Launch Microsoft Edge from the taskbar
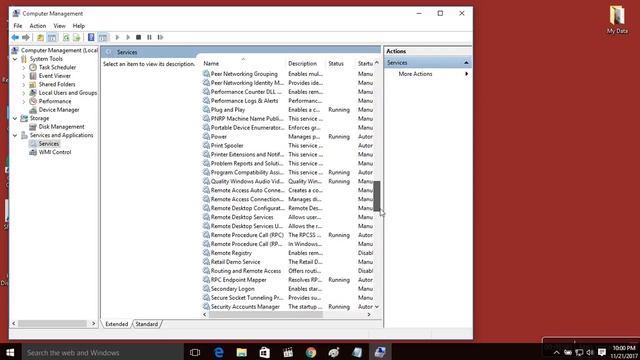Viewport: 640px width, 360px height. point(219,352)
